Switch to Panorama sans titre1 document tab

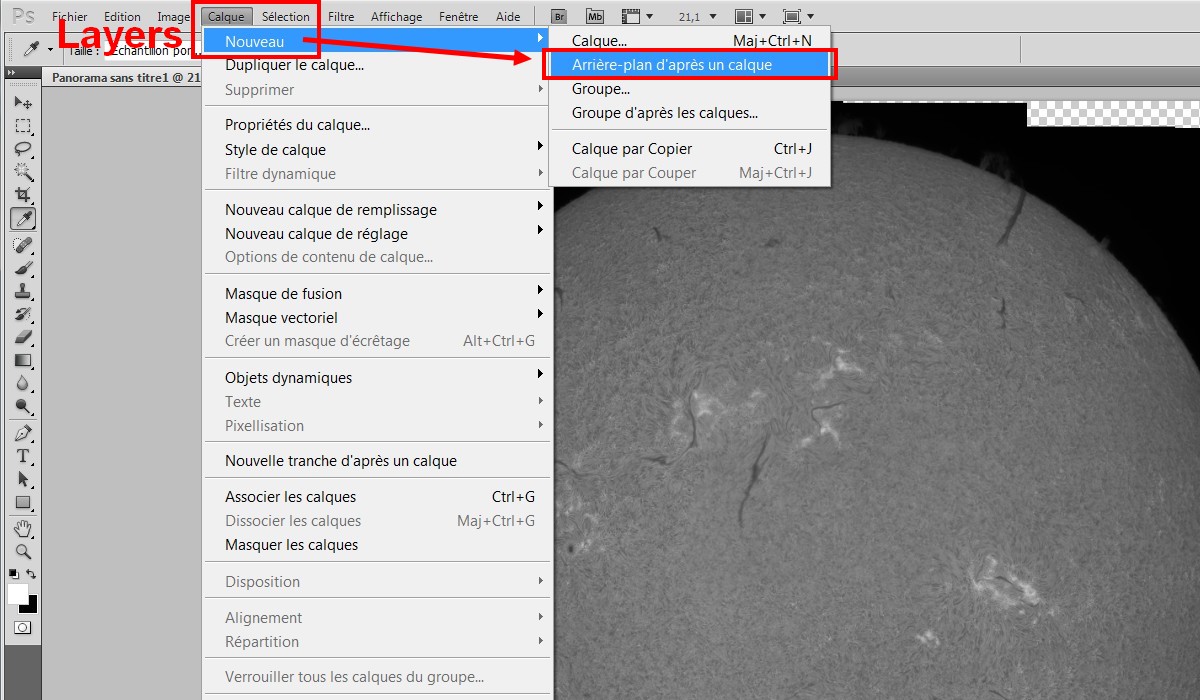[x=124, y=77]
